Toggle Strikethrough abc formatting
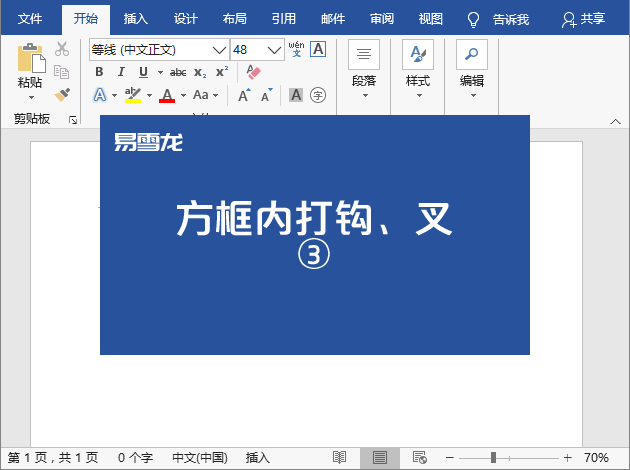This screenshot has height=470, width=630. point(178,72)
